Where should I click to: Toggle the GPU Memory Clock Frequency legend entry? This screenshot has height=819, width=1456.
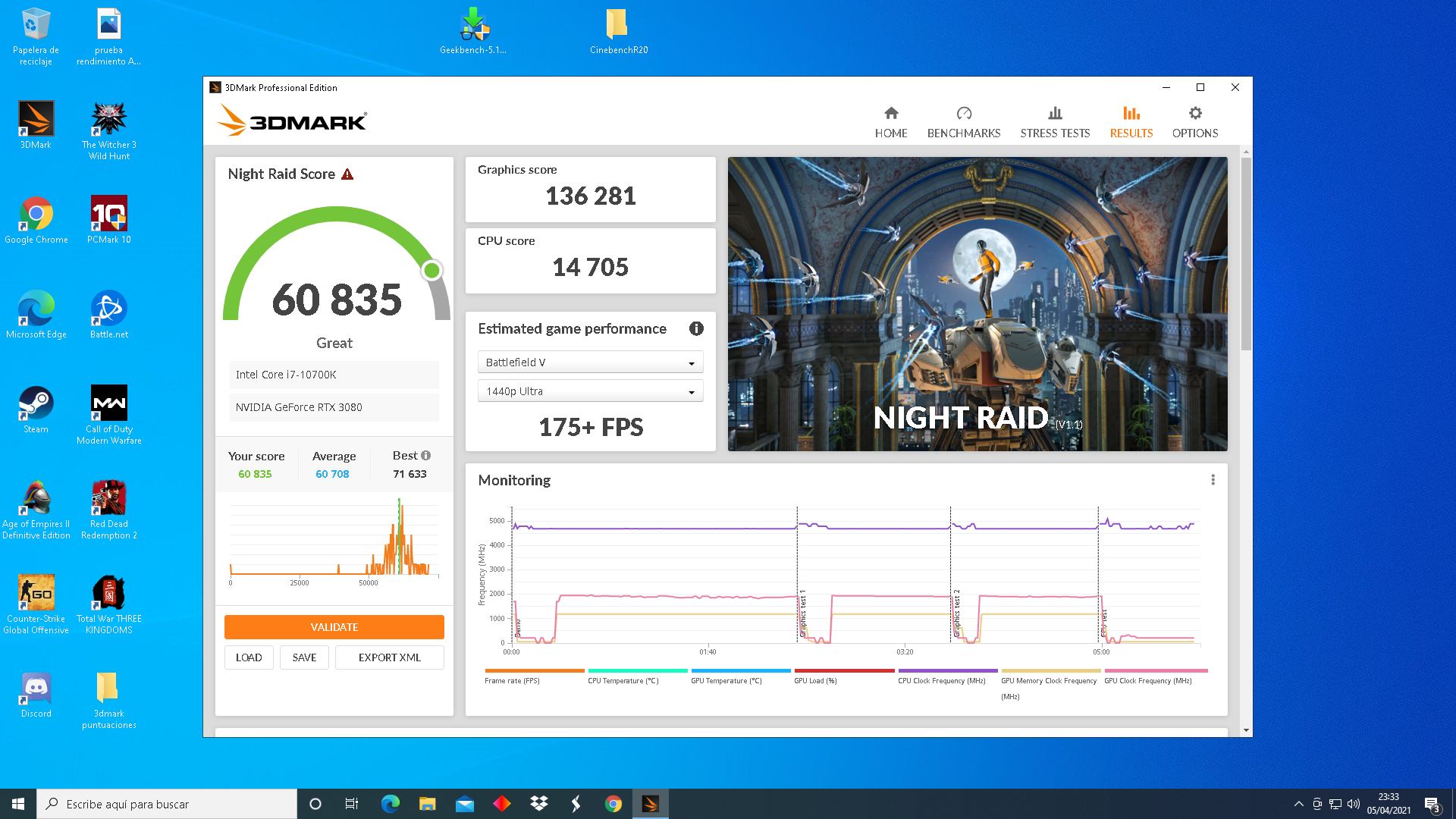1050,683
